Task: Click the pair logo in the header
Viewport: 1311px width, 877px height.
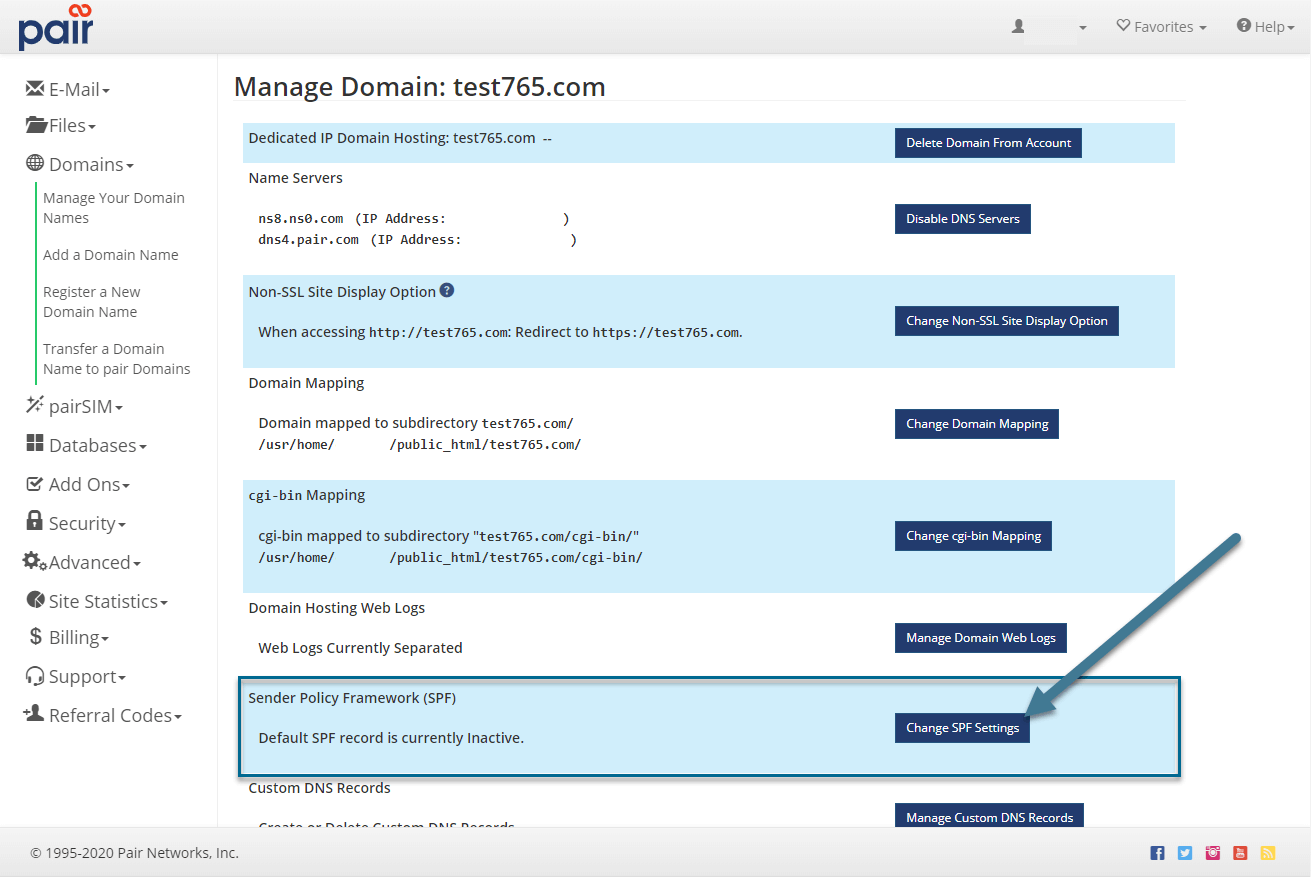Action: 55,27
